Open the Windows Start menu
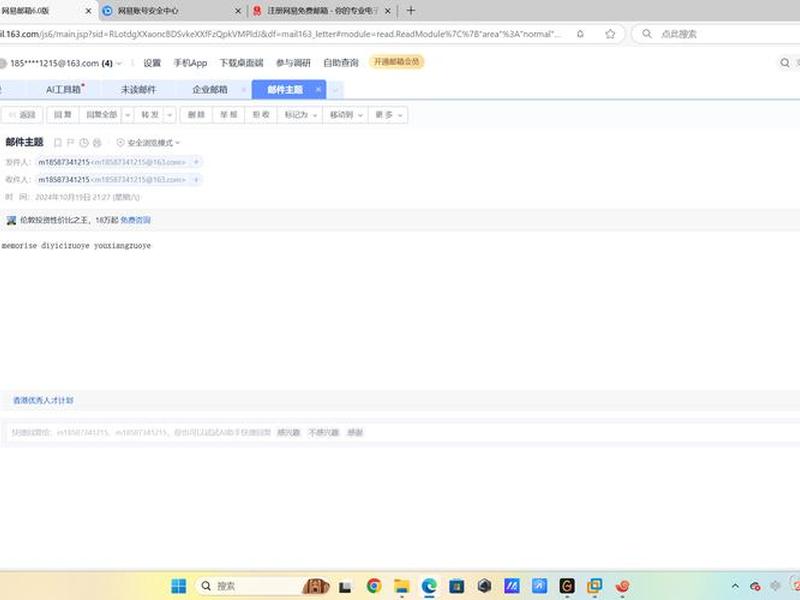Viewport: 800px width, 600px height. (x=179, y=586)
